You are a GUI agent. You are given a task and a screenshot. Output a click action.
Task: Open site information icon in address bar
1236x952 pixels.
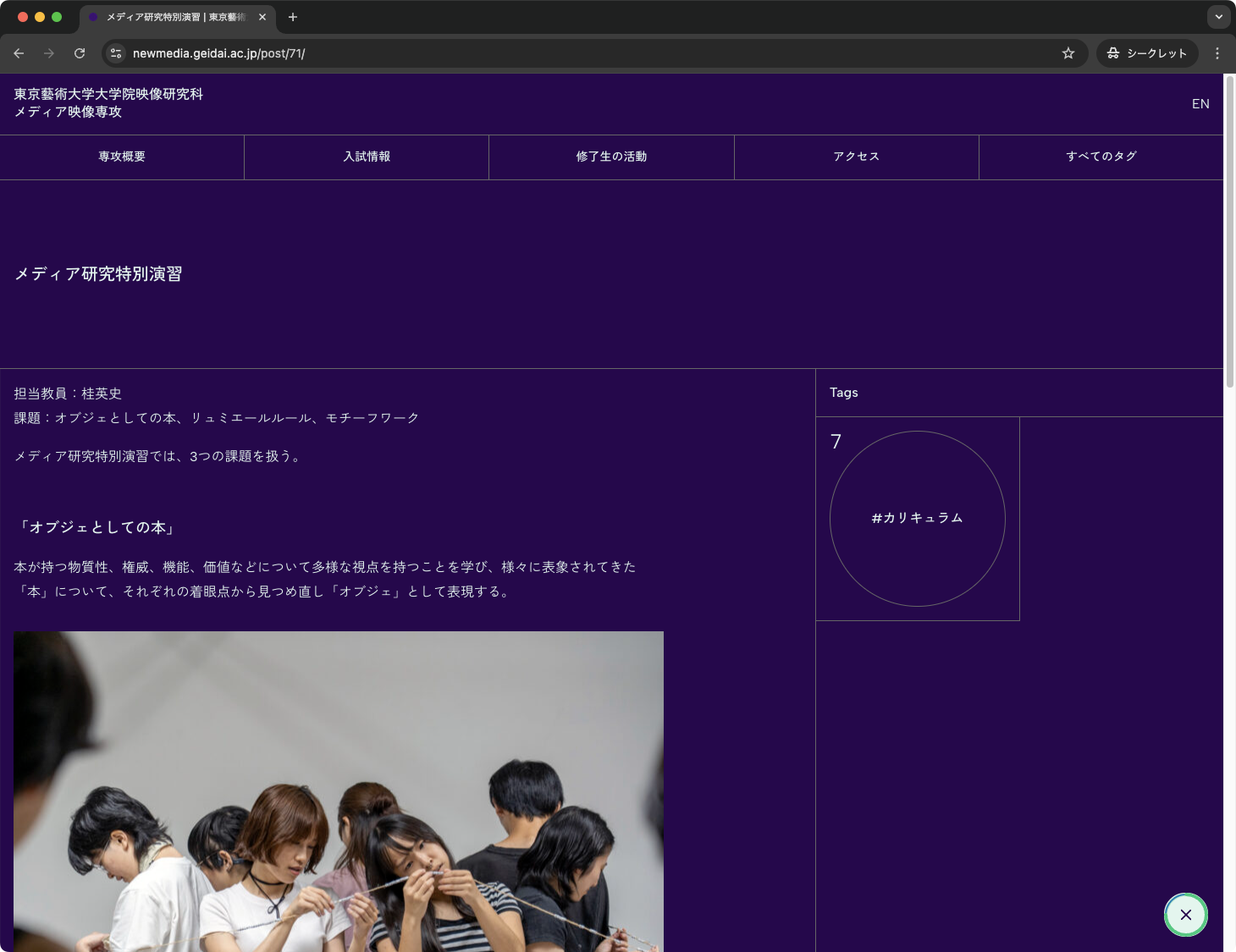[x=116, y=53]
